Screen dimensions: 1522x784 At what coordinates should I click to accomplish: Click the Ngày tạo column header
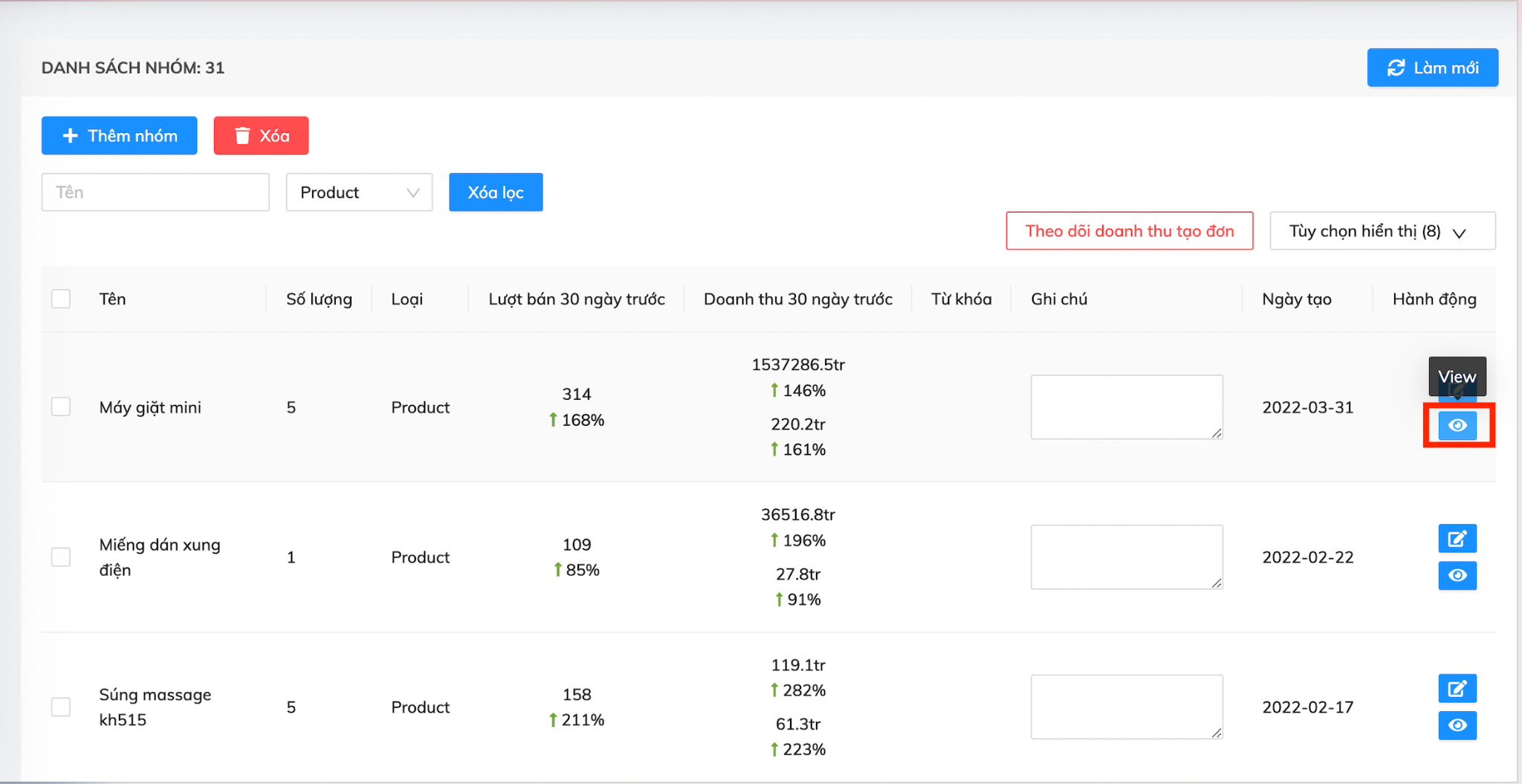pos(1296,299)
